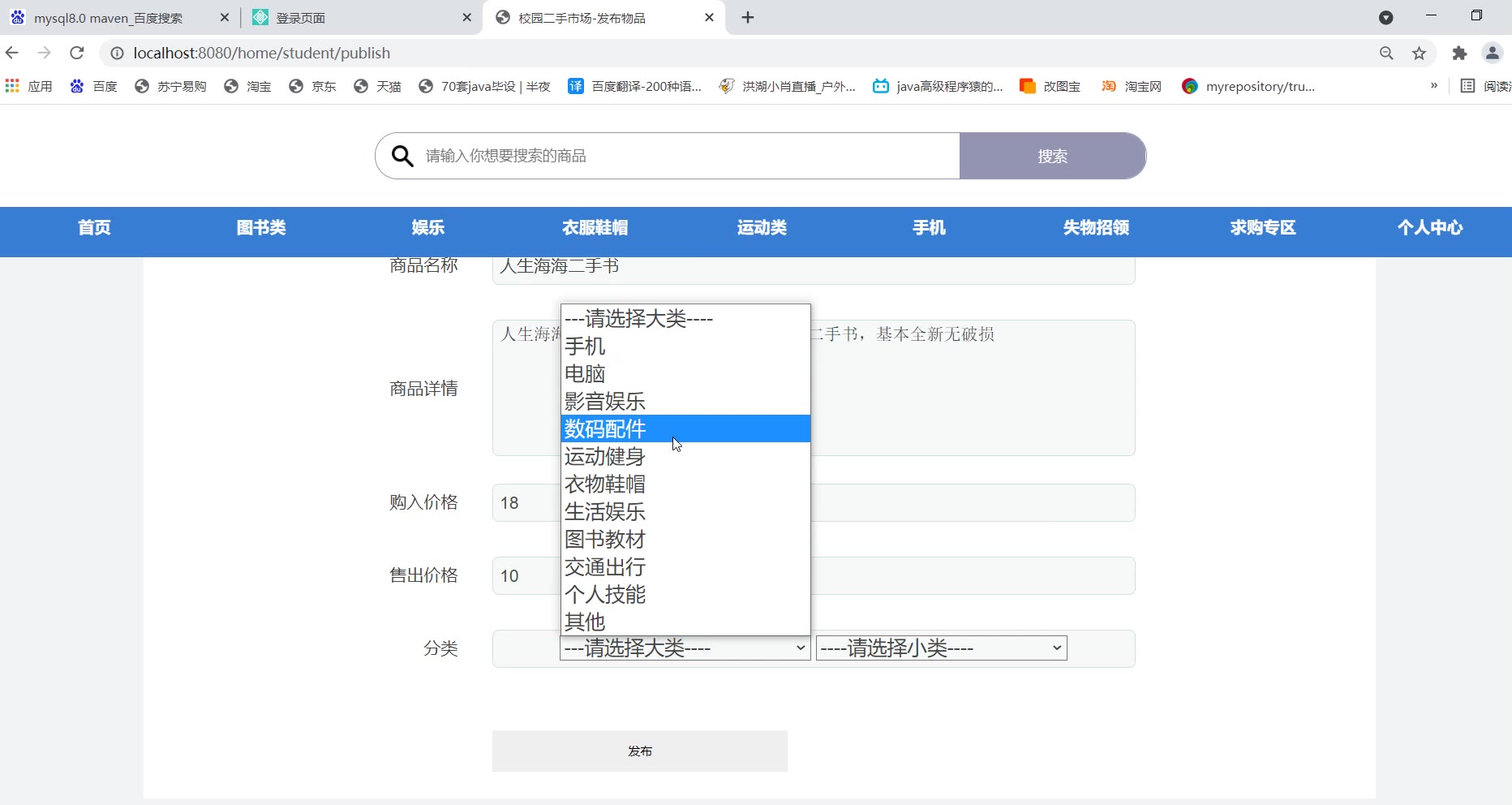This screenshot has height=805, width=1512.
Task: Open the 百度 bookmark
Action: [x=93, y=86]
